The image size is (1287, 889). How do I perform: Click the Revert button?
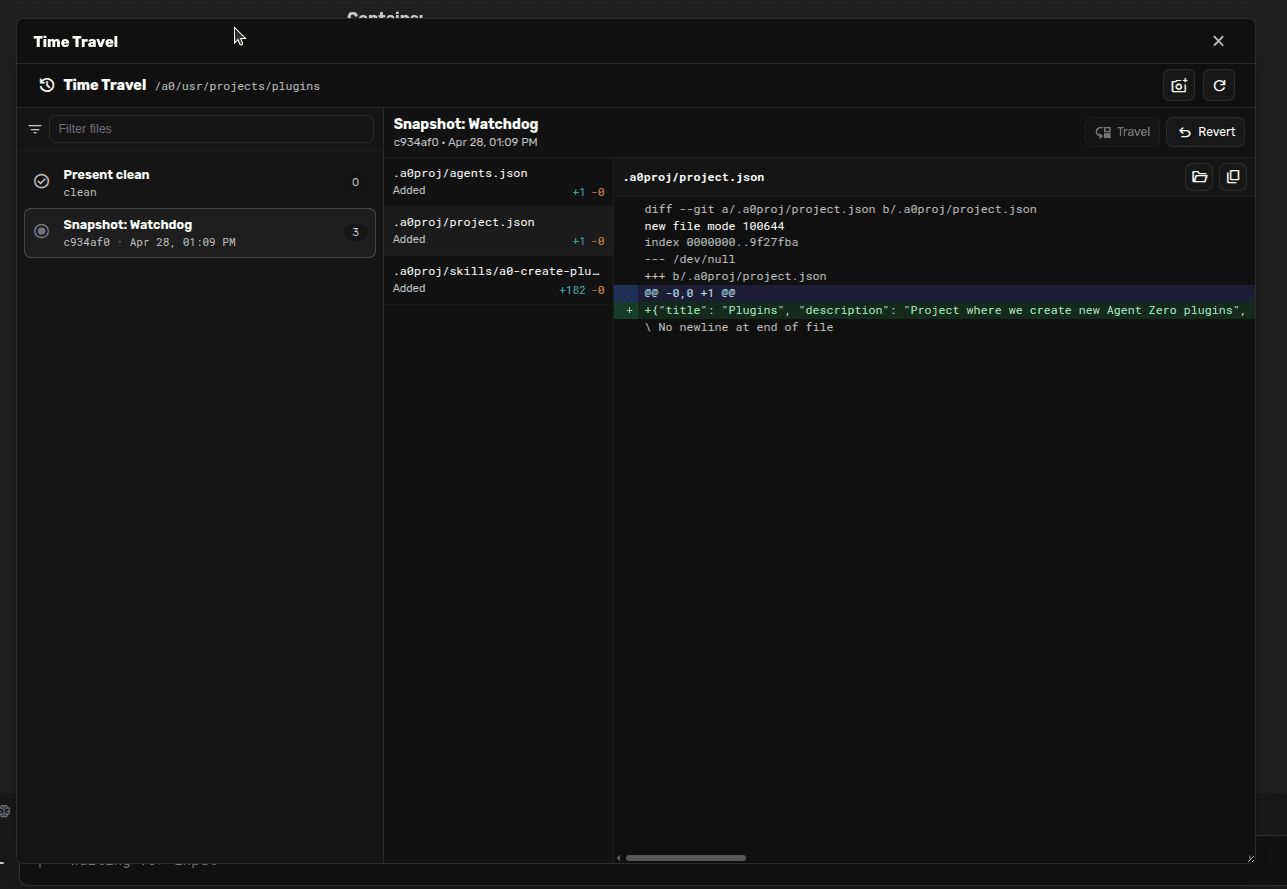(1205, 132)
